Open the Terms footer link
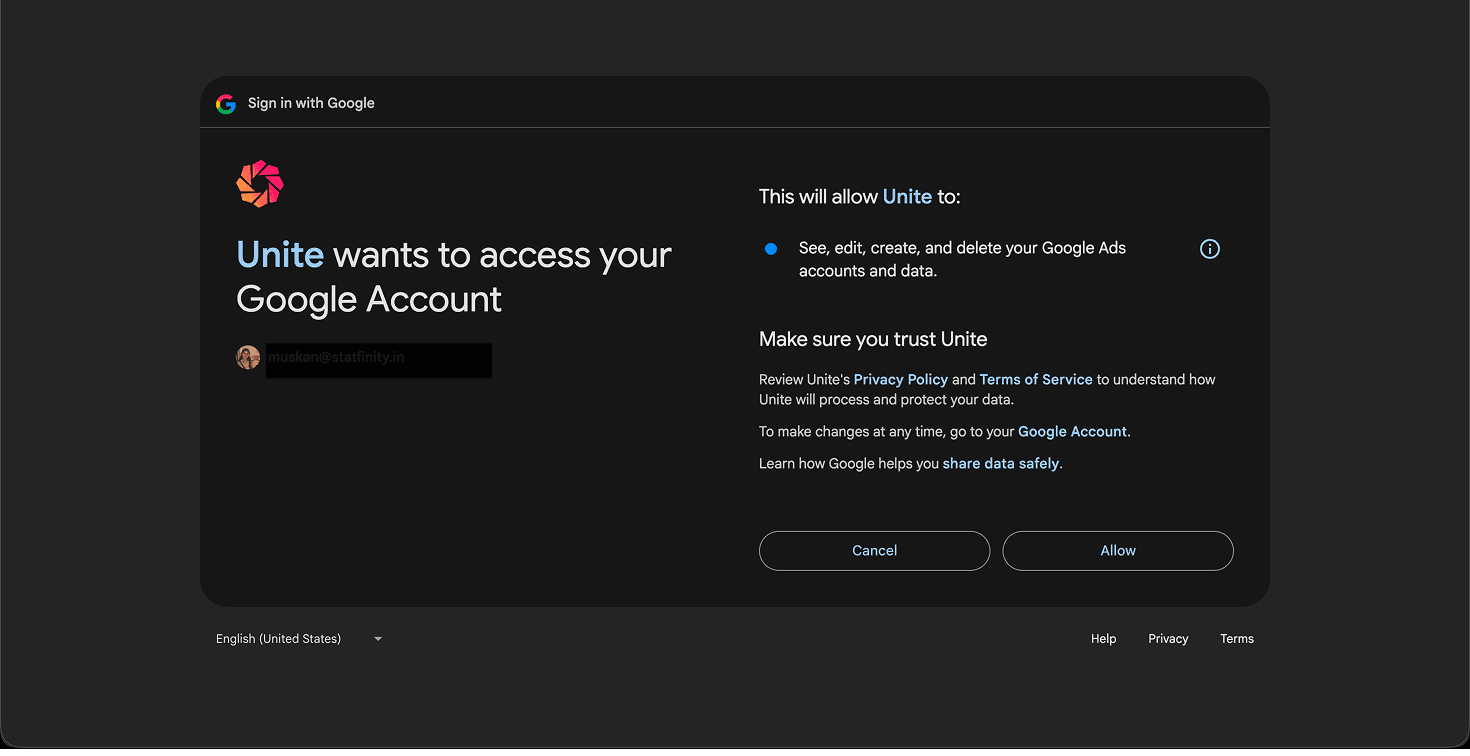This screenshot has height=756, width=1470. [x=1237, y=639]
